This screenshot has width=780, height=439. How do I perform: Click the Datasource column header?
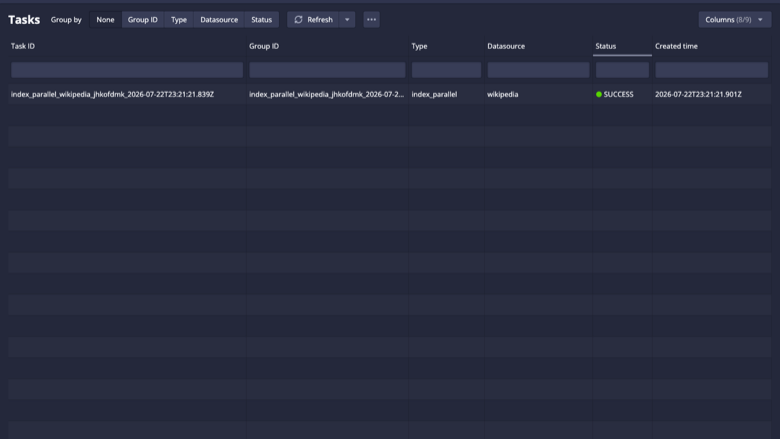[506, 46]
